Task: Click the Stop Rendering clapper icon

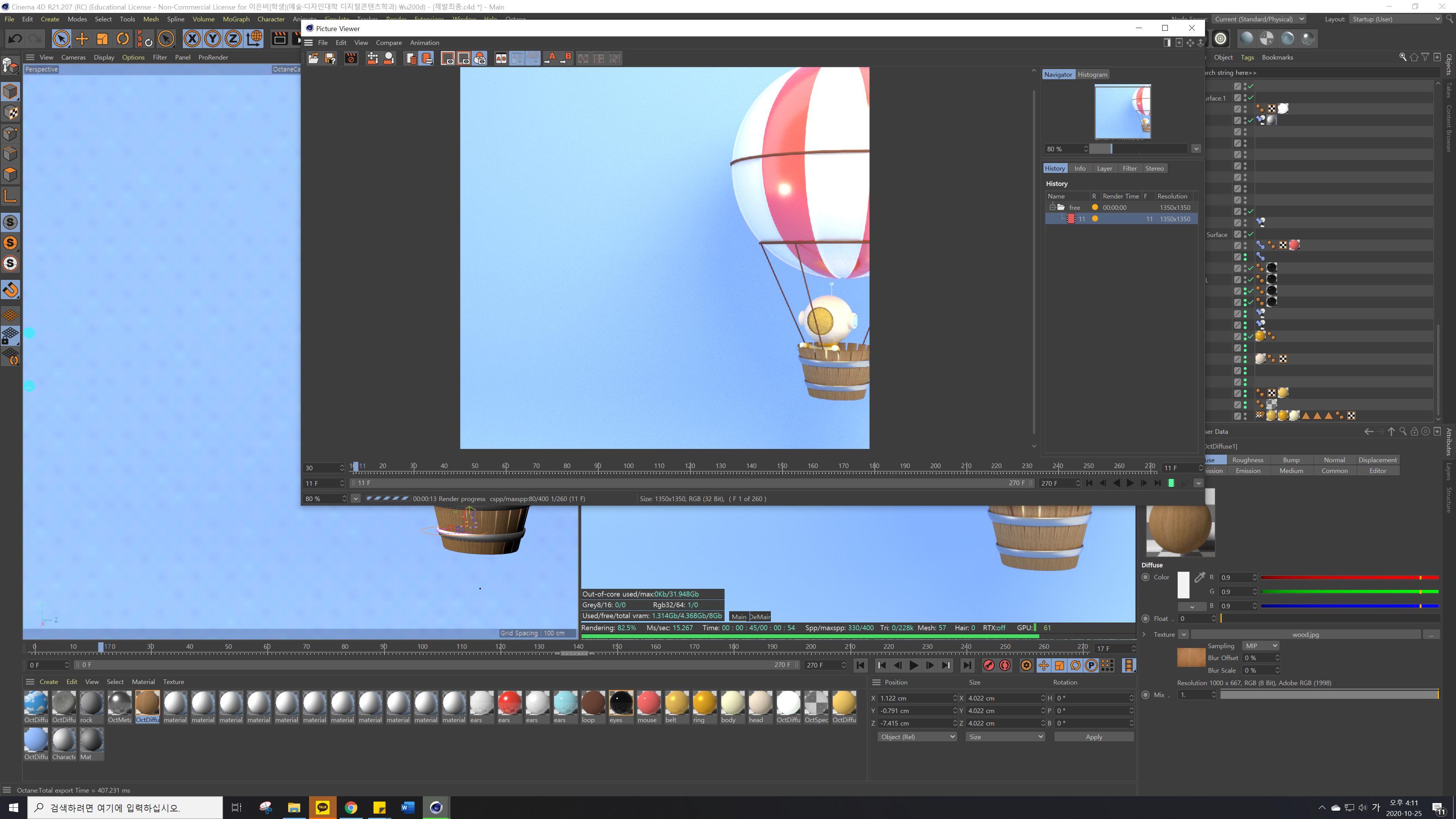Action: pos(351,58)
